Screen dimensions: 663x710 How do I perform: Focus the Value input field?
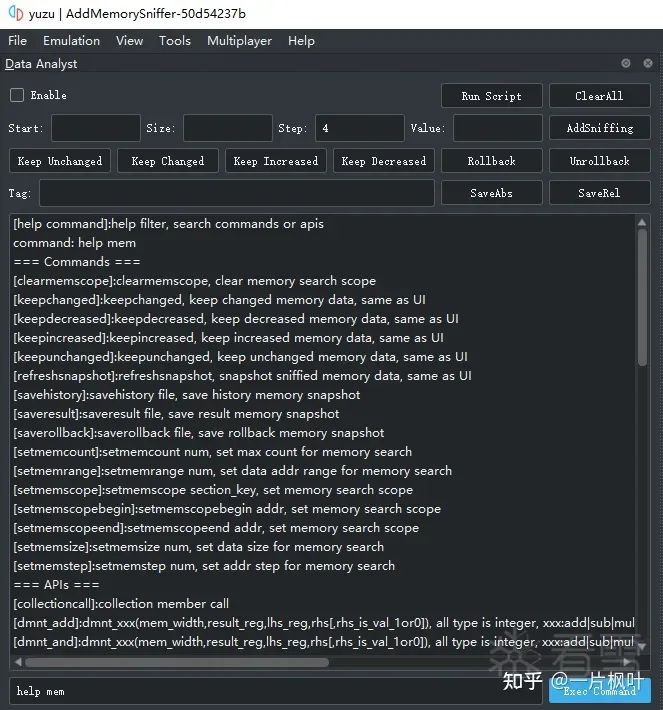(498, 128)
